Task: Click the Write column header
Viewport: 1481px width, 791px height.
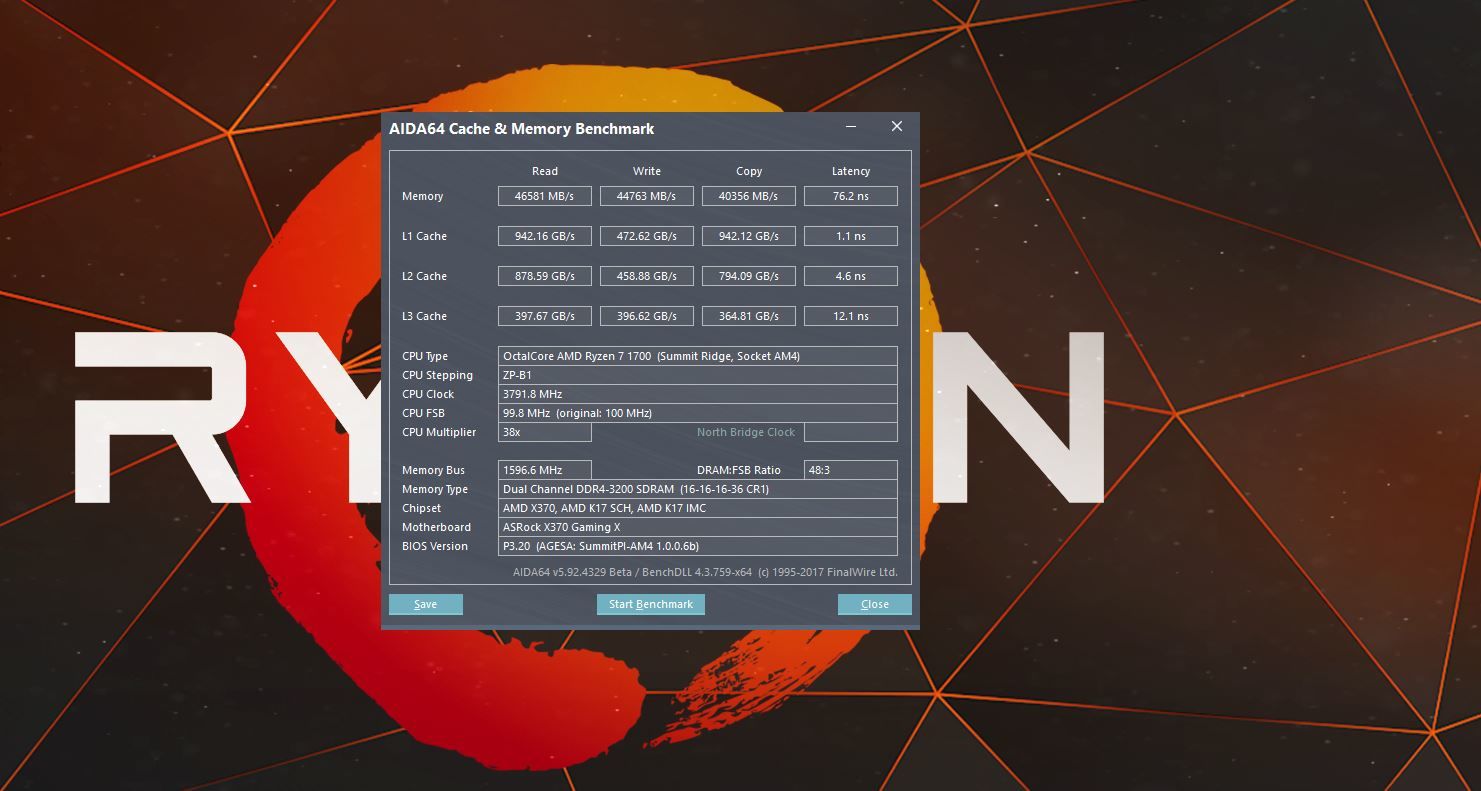Action: pos(647,171)
